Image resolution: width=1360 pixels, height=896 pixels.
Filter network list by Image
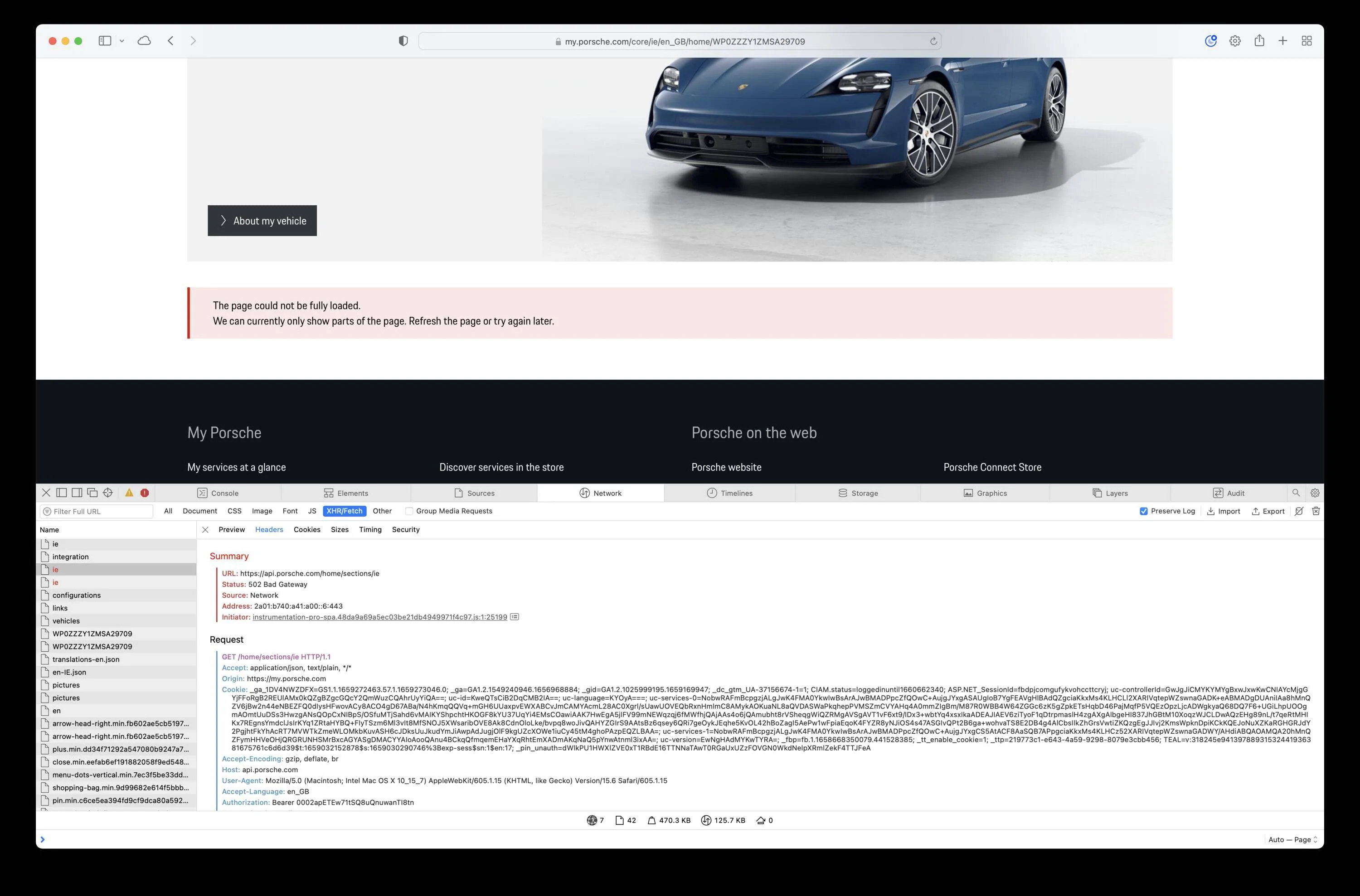coord(262,511)
